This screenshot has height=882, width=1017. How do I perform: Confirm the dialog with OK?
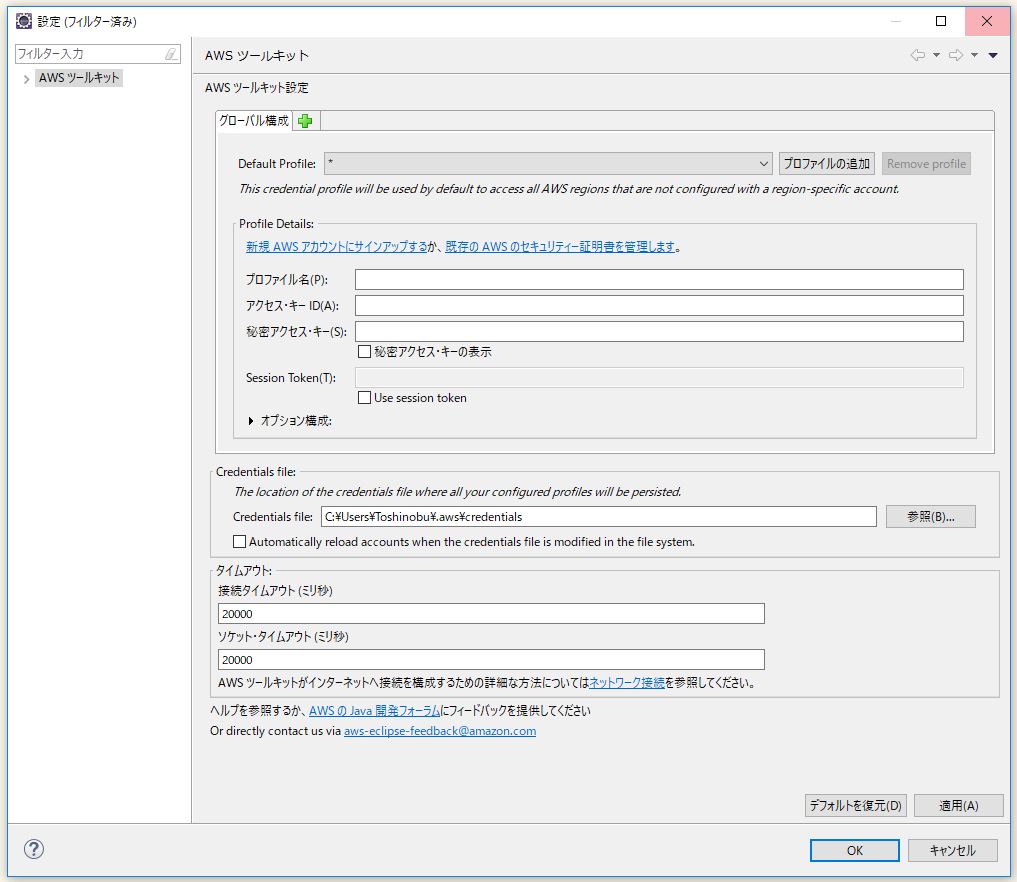[855, 850]
